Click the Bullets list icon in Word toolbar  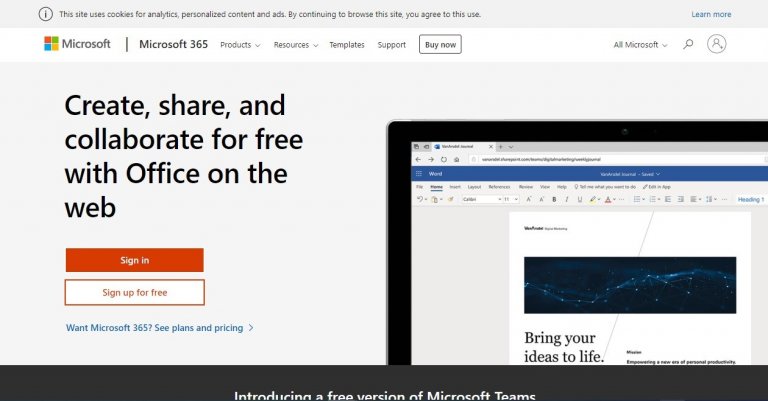click(637, 199)
